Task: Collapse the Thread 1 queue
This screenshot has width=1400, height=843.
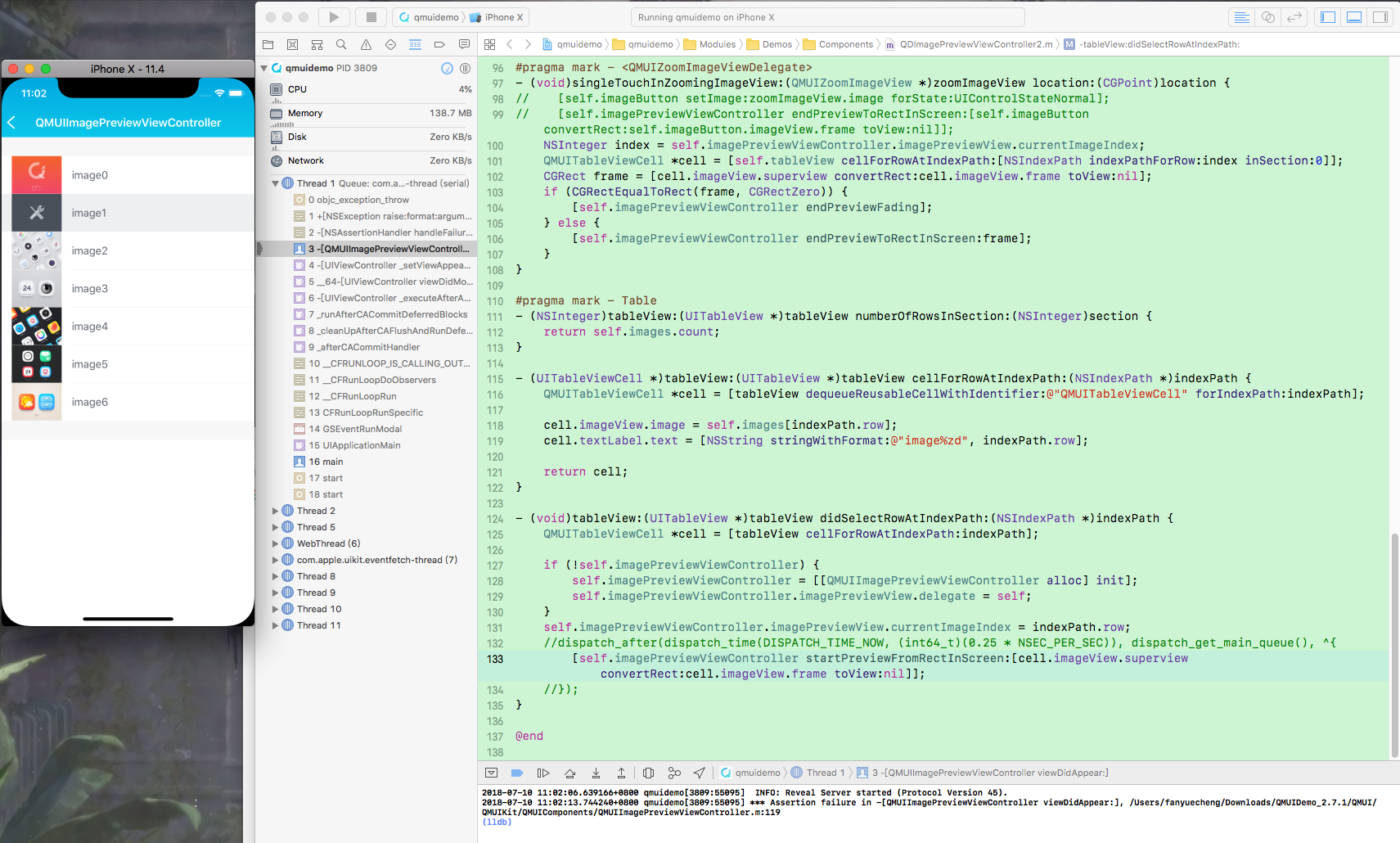Action: pos(276,183)
